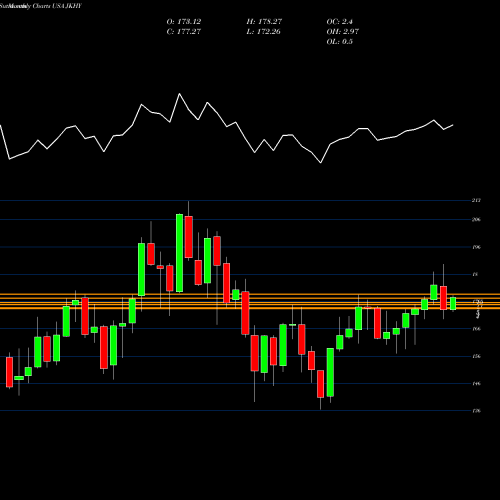The image size is (500, 500).
Task: Click the '206' price axis label
Action: [x=476, y=220]
